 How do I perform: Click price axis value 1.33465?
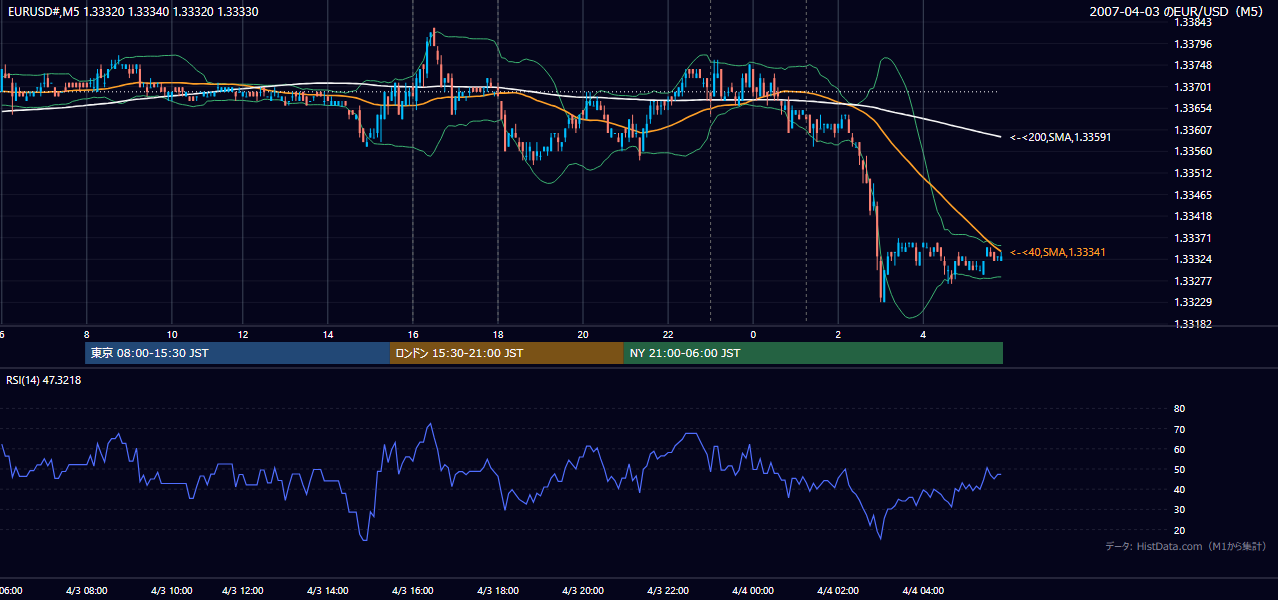pyautogui.click(x=1192, y=195)
